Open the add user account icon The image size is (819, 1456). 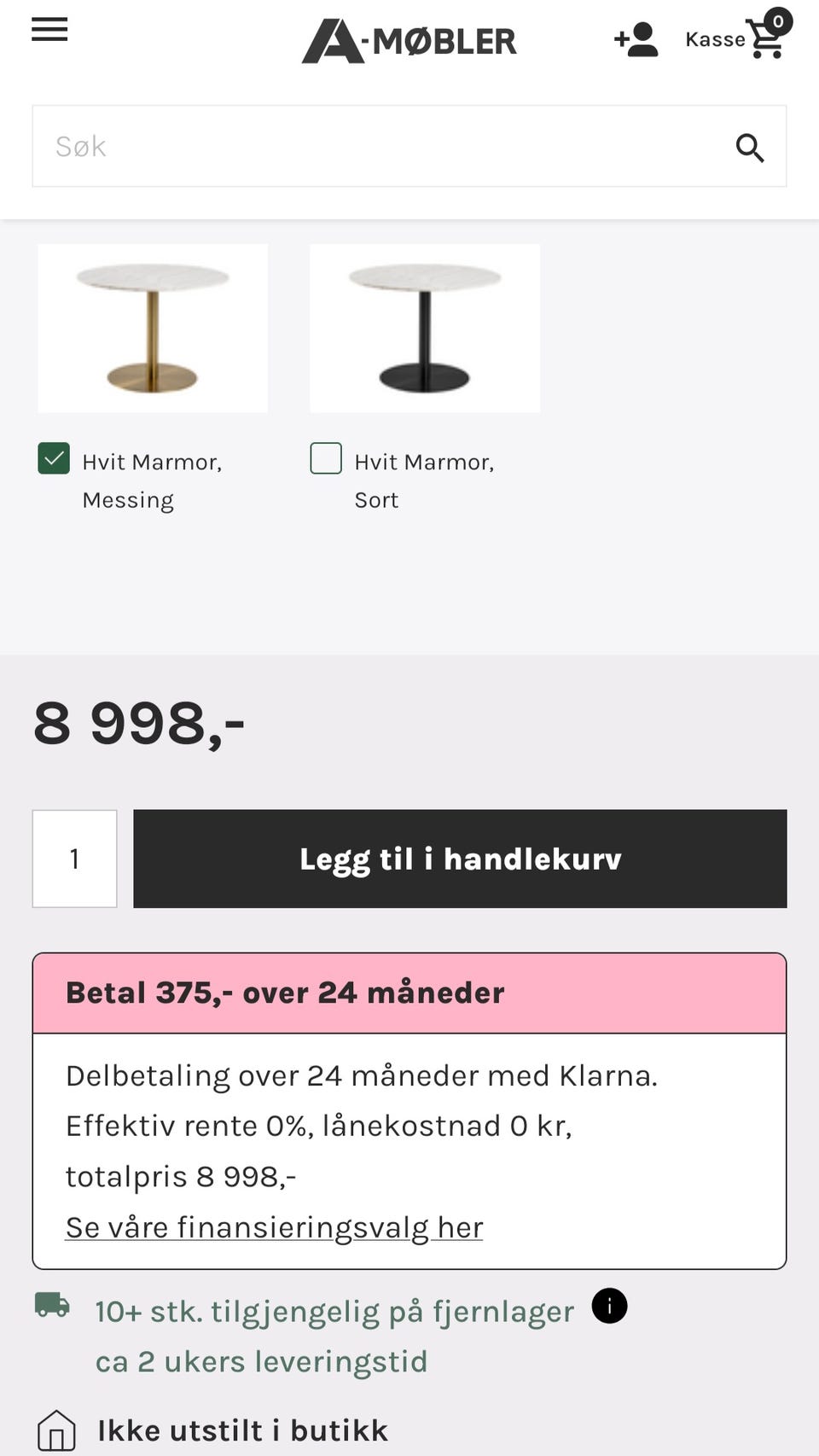(x=636, y=40)
